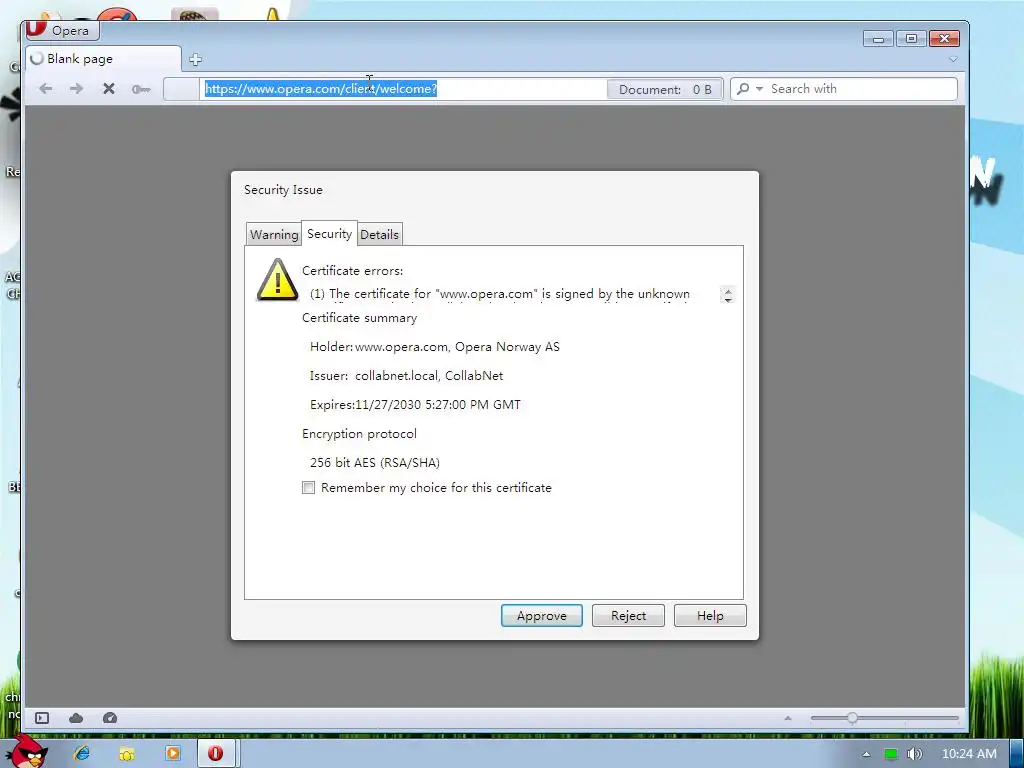Image resolution: width=1024 pixels, height=768 pixels.
Task: Click the yellow warning triangle icon
Action: click(278, 280)
